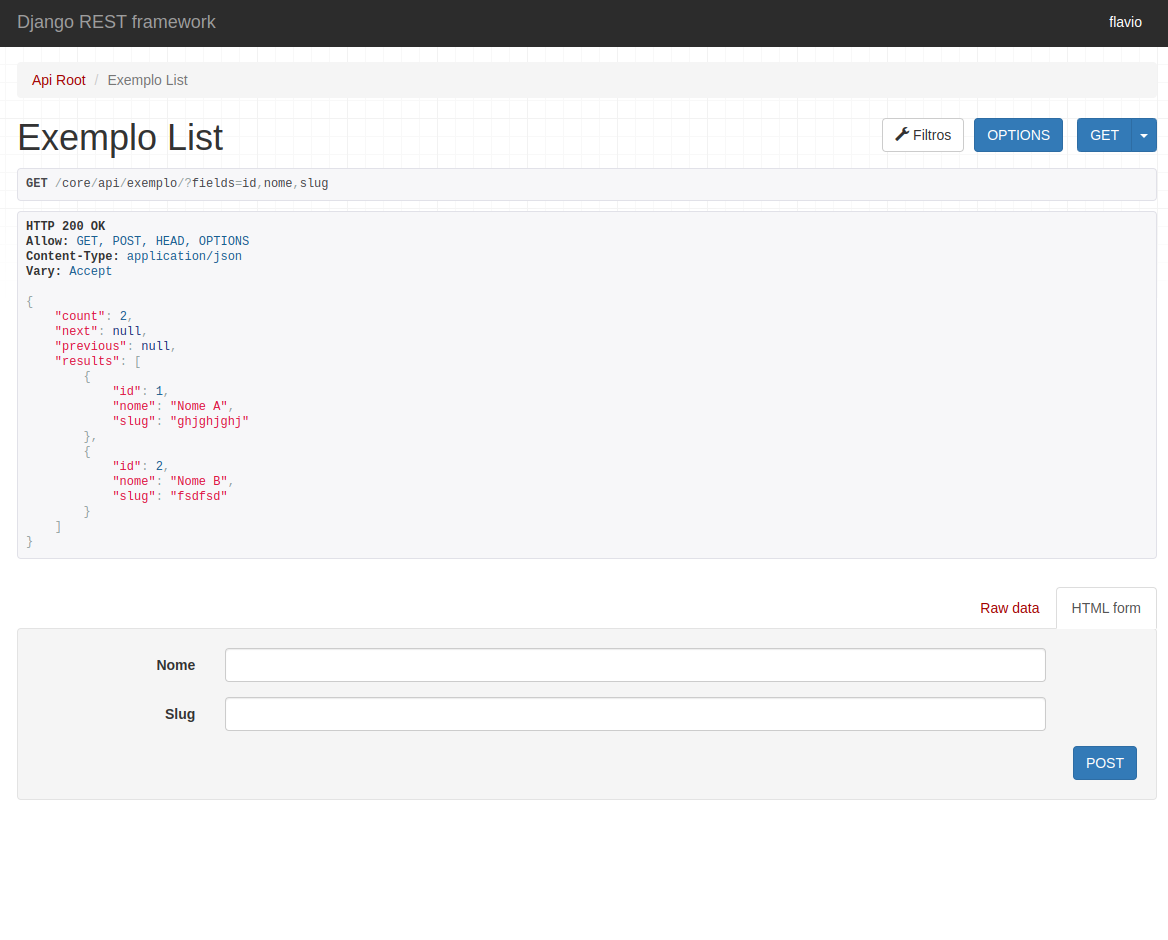Image resolution: width=1168 pixels, height=940 pixels.
Task: Click the "previous" key in JSON
Action: click(91, 346)
